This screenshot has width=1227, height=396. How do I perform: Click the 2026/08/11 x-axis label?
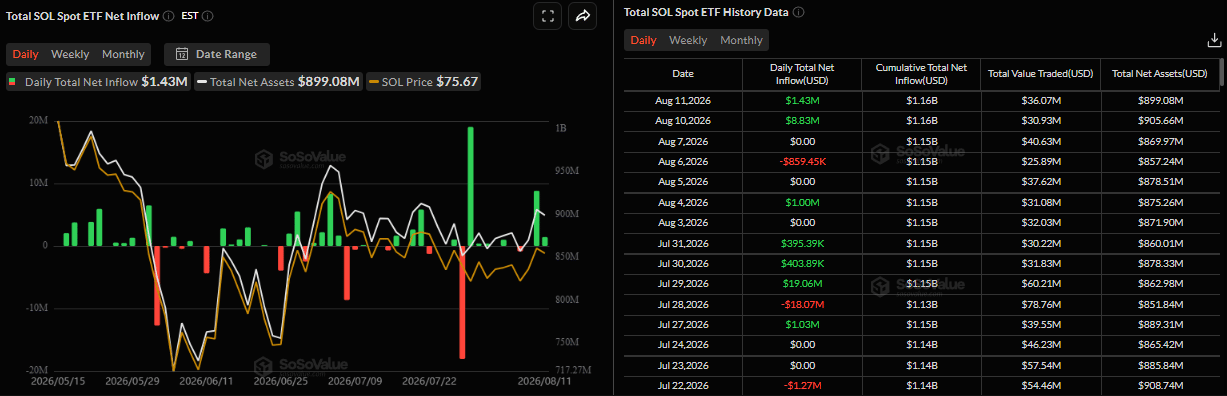(x=544, y=381)
